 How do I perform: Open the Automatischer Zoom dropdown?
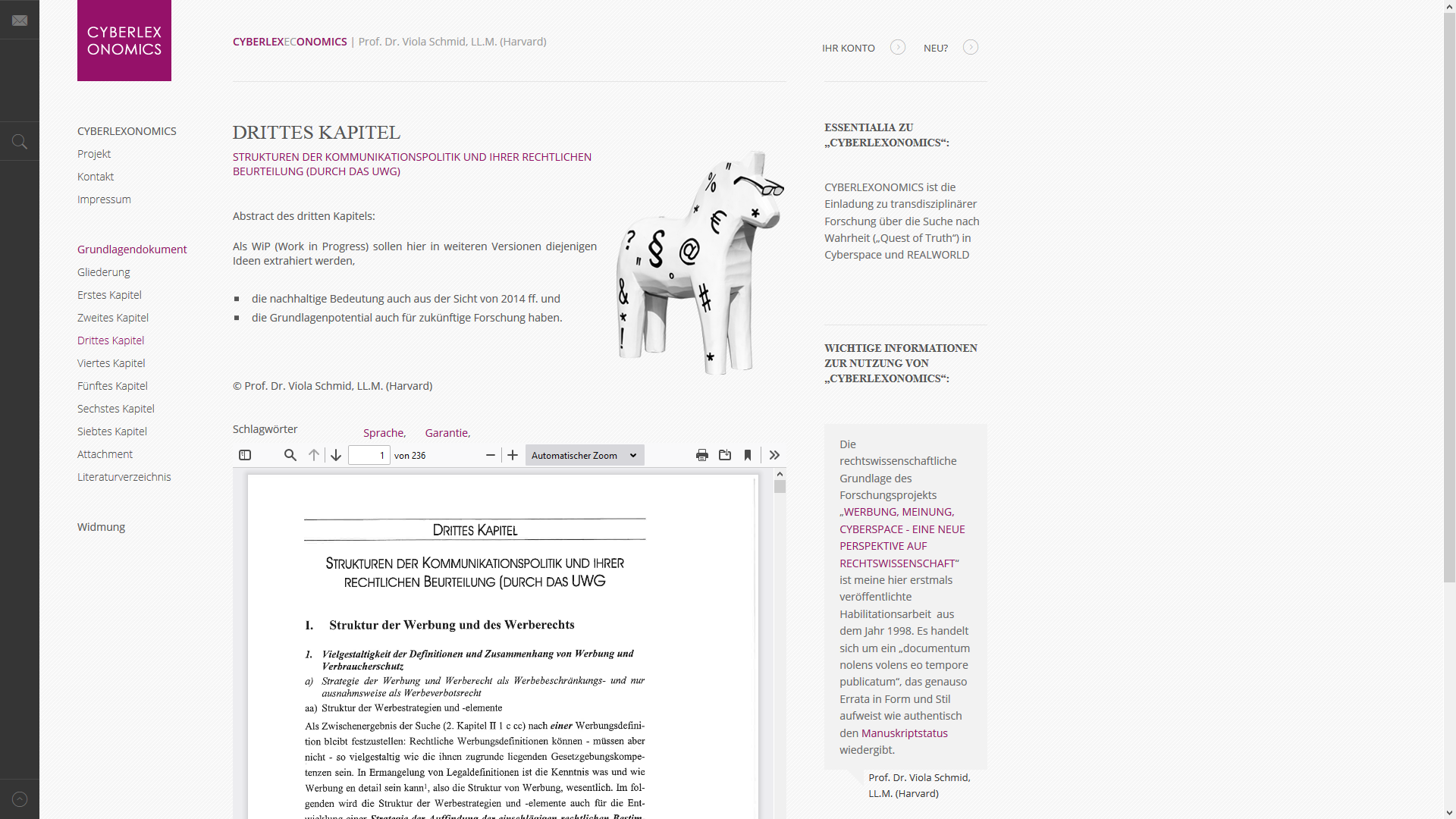click(x=584, y=455)
